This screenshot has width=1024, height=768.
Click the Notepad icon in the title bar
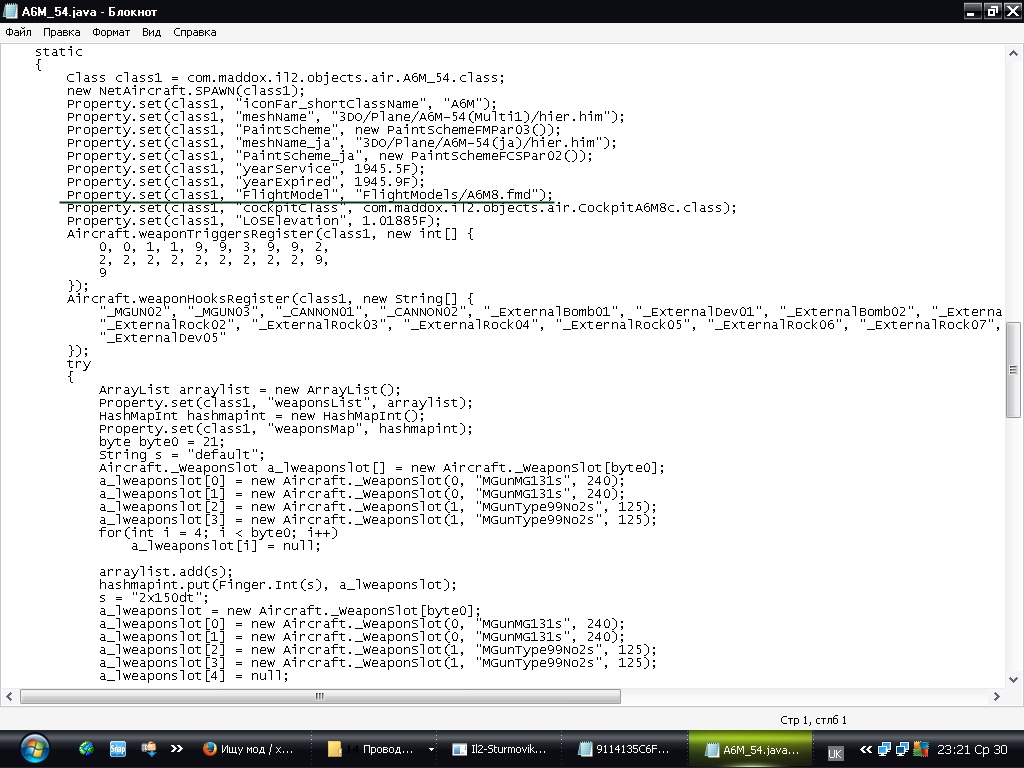point(10,11)
